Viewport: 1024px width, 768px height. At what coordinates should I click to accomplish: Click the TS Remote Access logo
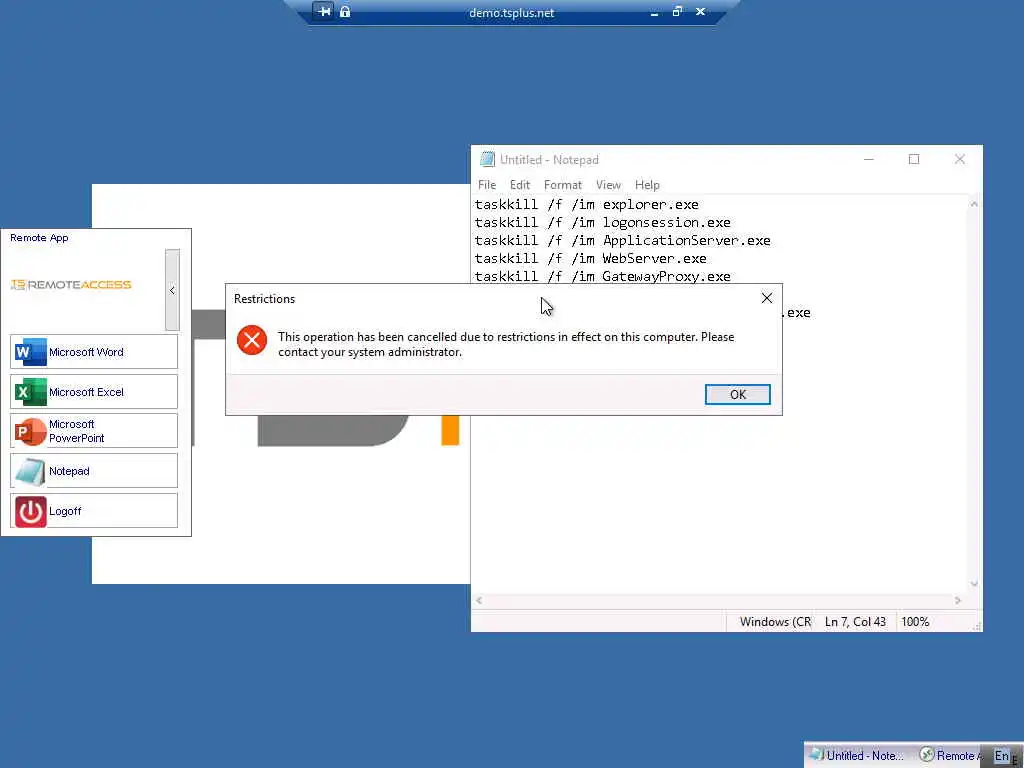[x=71, y=285]
